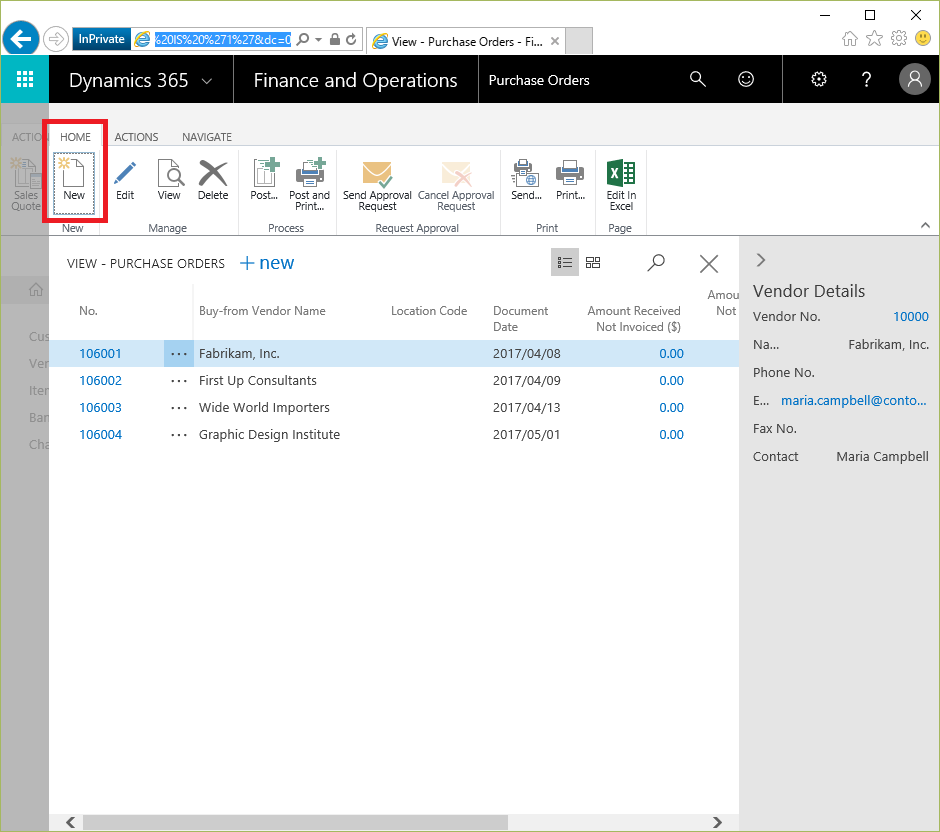The height and width of the screenshot is (832, 940).
Task: Open row options for order 106001
Action: click(x=179, y=354)
